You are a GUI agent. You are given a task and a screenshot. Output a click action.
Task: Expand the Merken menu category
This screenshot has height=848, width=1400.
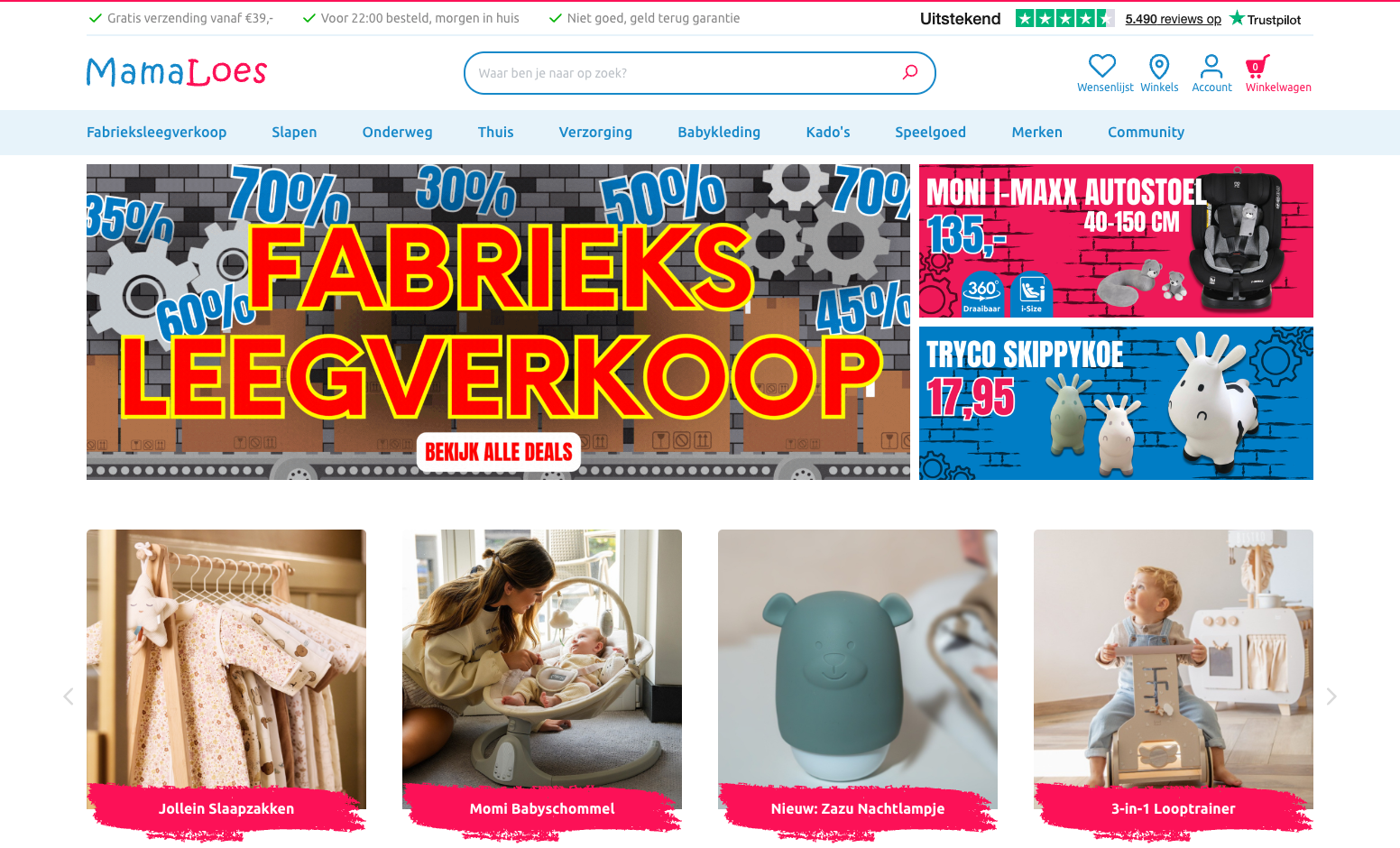point(1036,132)
